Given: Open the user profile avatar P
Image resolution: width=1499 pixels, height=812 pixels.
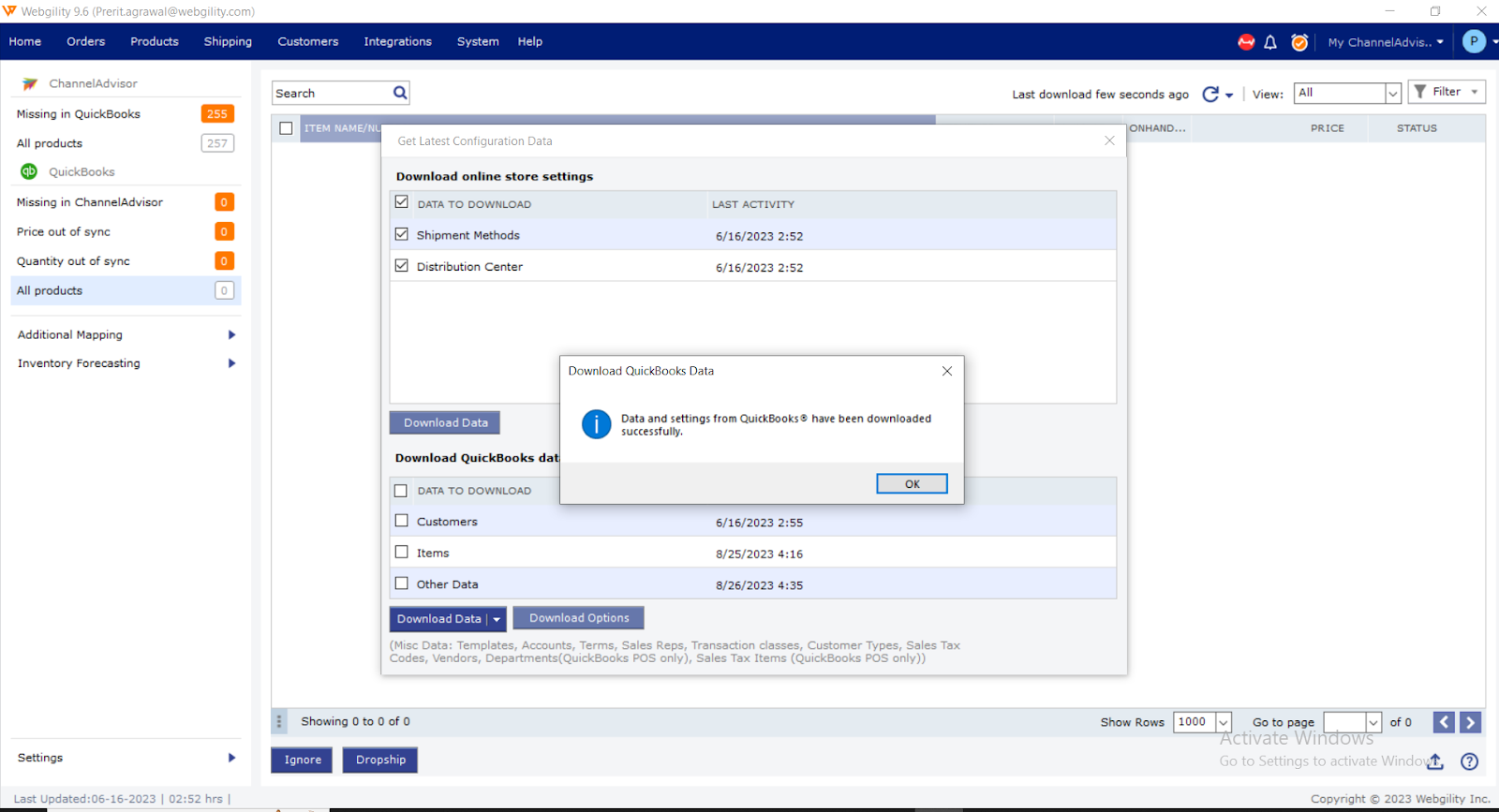Looking at the screenshot, I should coord(1474,41).
